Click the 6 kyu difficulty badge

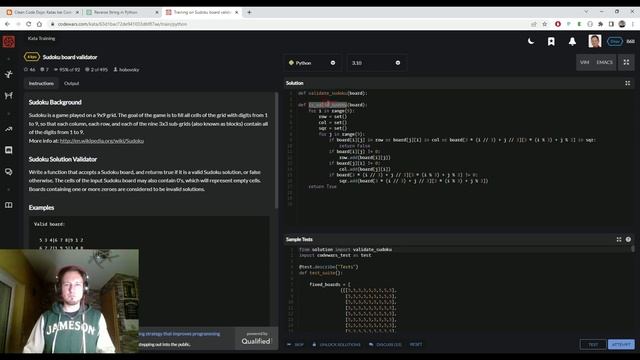pyautogui.click(x=32, y=57)
